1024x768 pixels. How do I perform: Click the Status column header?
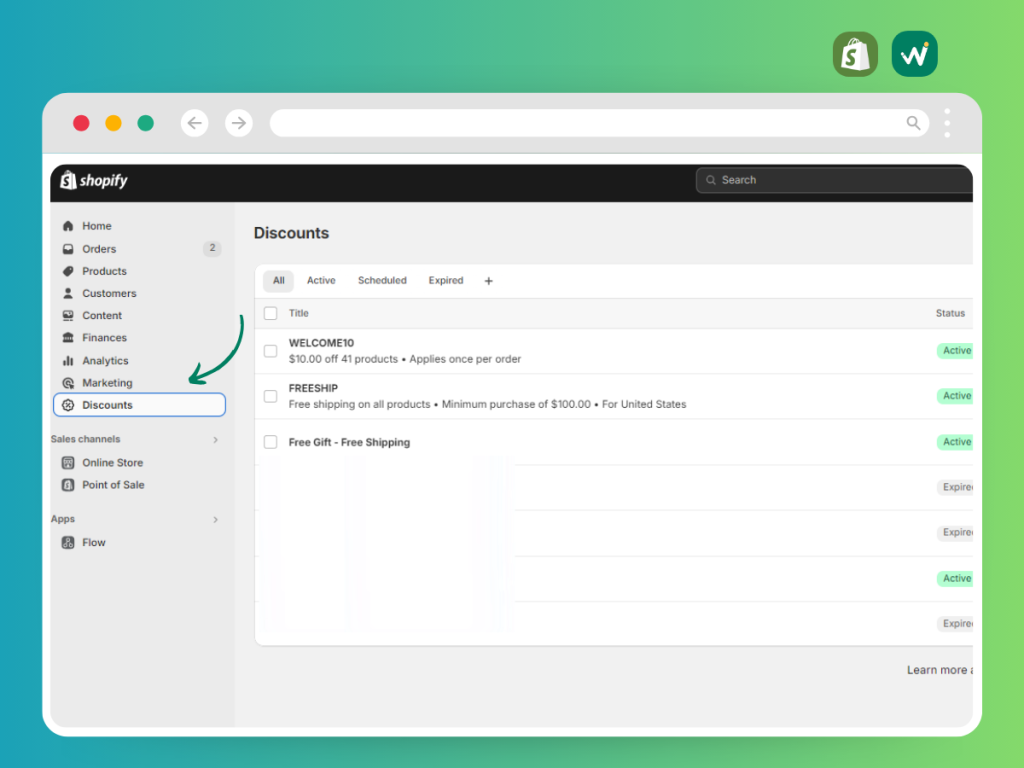950,313
